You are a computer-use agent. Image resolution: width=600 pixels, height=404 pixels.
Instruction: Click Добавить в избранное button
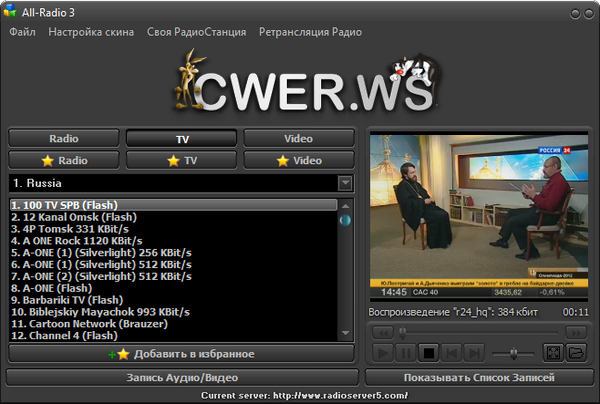click(181, 354)
